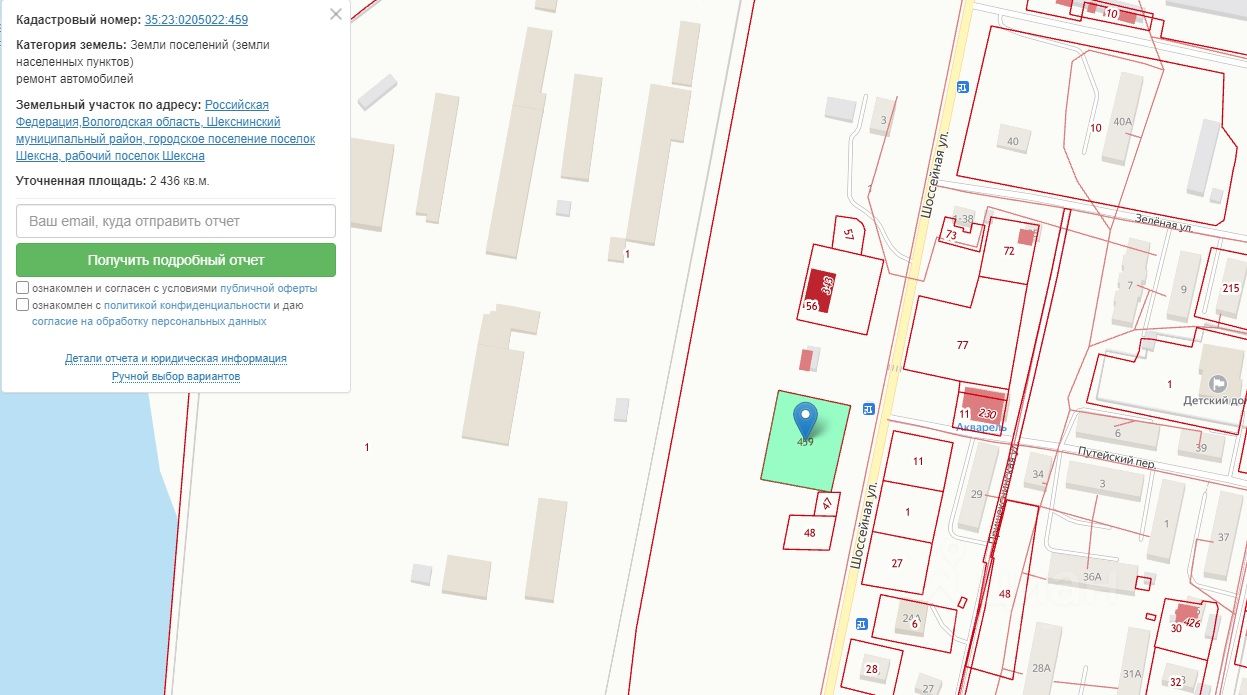Viewport: 1247px width, 695px height.
Task: Tick the политикой конфиденциальности consent checkbox
Action: click(23, 305)
